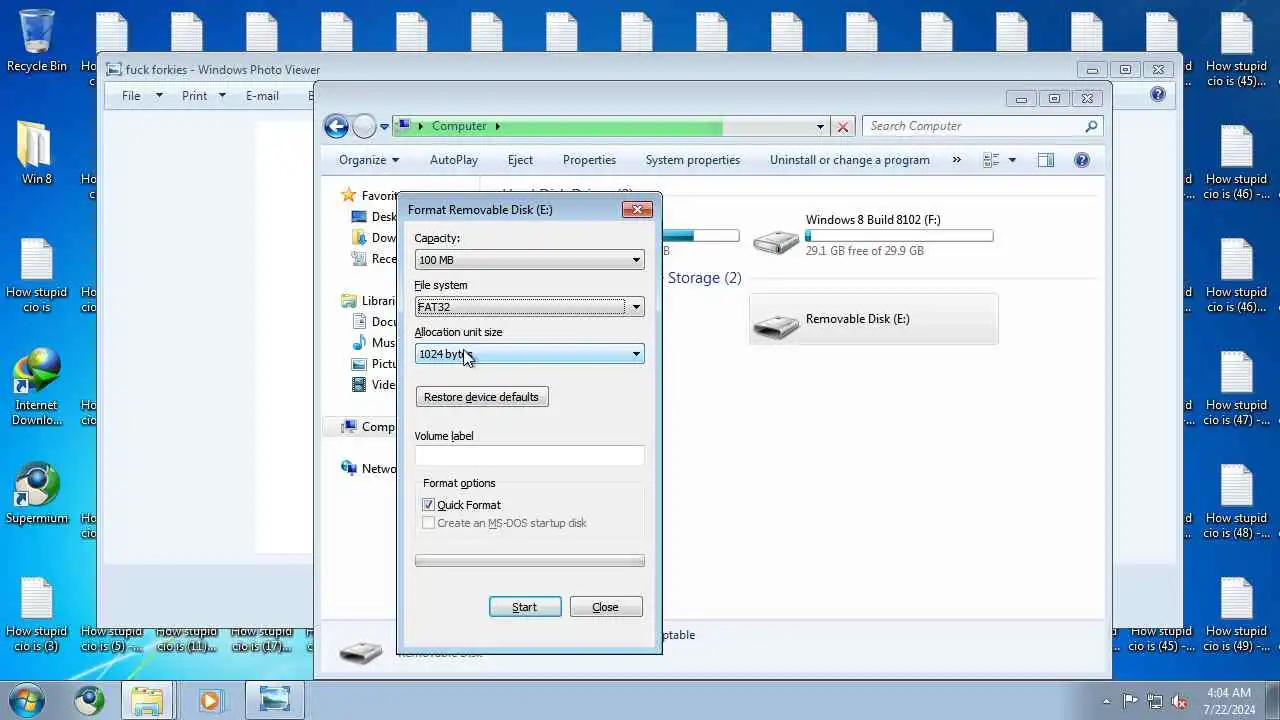Stop loading with the red X button

[x=843, y=127]
